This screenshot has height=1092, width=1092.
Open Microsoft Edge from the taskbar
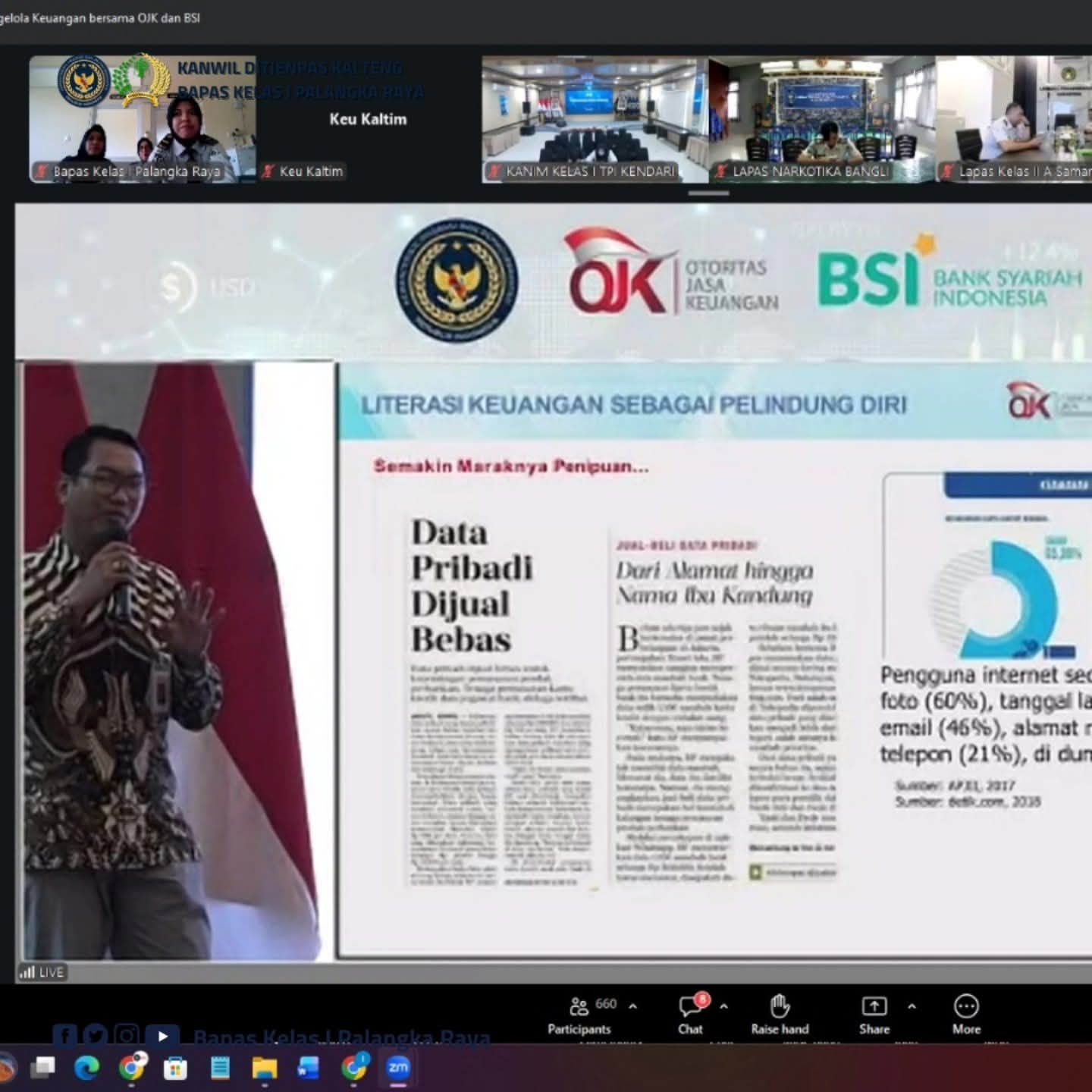[86, 1068]
